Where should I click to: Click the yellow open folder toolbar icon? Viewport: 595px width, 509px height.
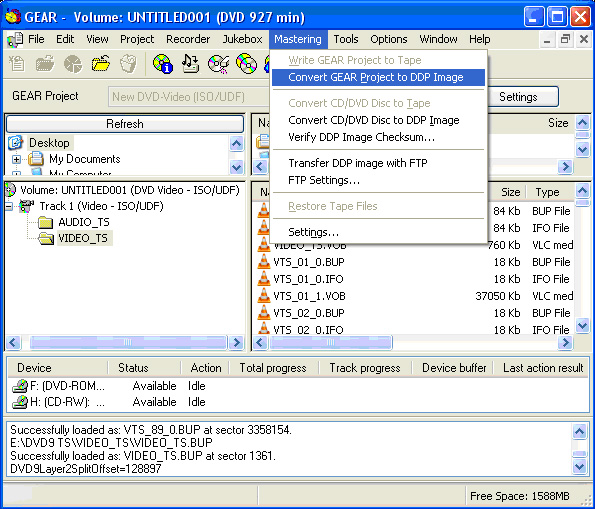[101, 63]
